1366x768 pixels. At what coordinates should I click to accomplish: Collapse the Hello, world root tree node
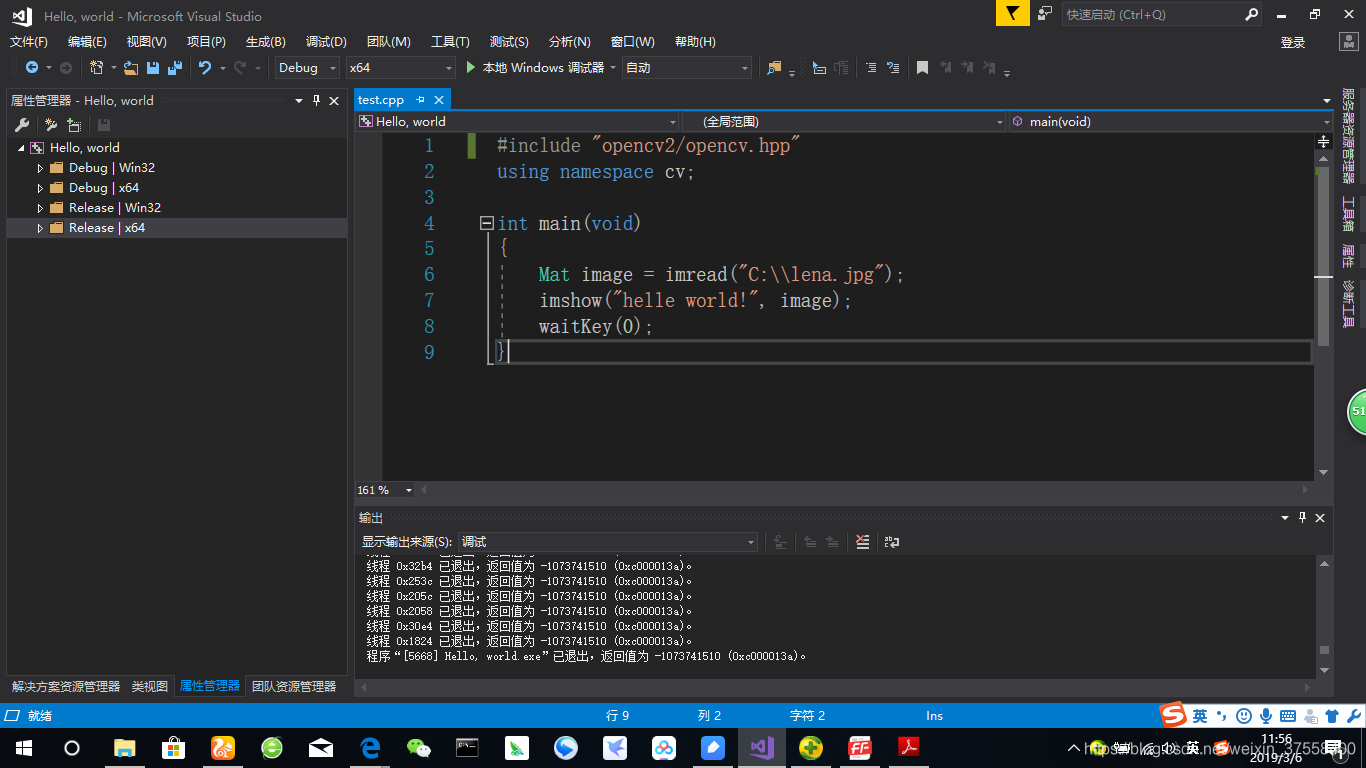tap(22, 148)
